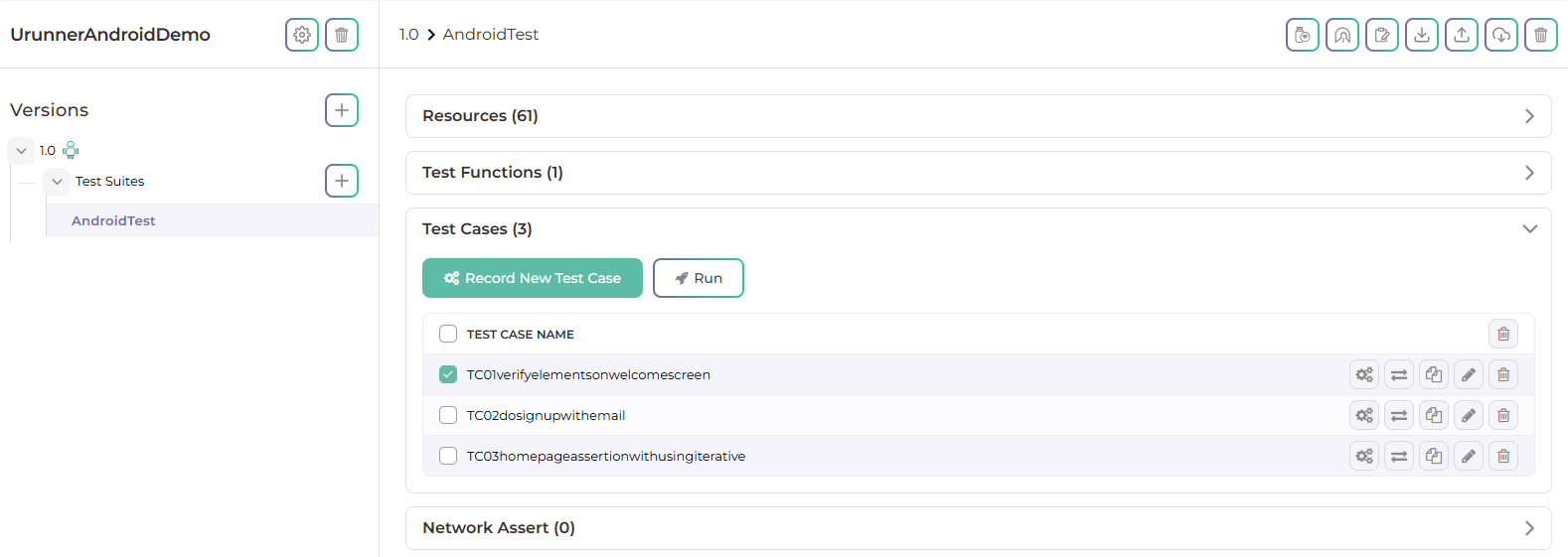Collapse the Test Cases (3) section
Image resolution: width=1568 pixels, height=557 pixels.
[x=1529, y=229]
